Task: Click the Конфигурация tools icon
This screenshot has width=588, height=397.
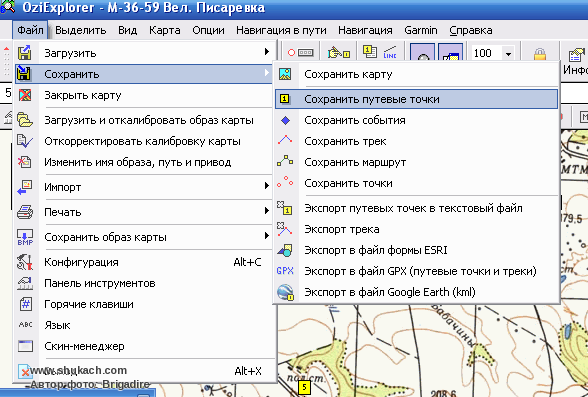Action: (x=25, y=262)
